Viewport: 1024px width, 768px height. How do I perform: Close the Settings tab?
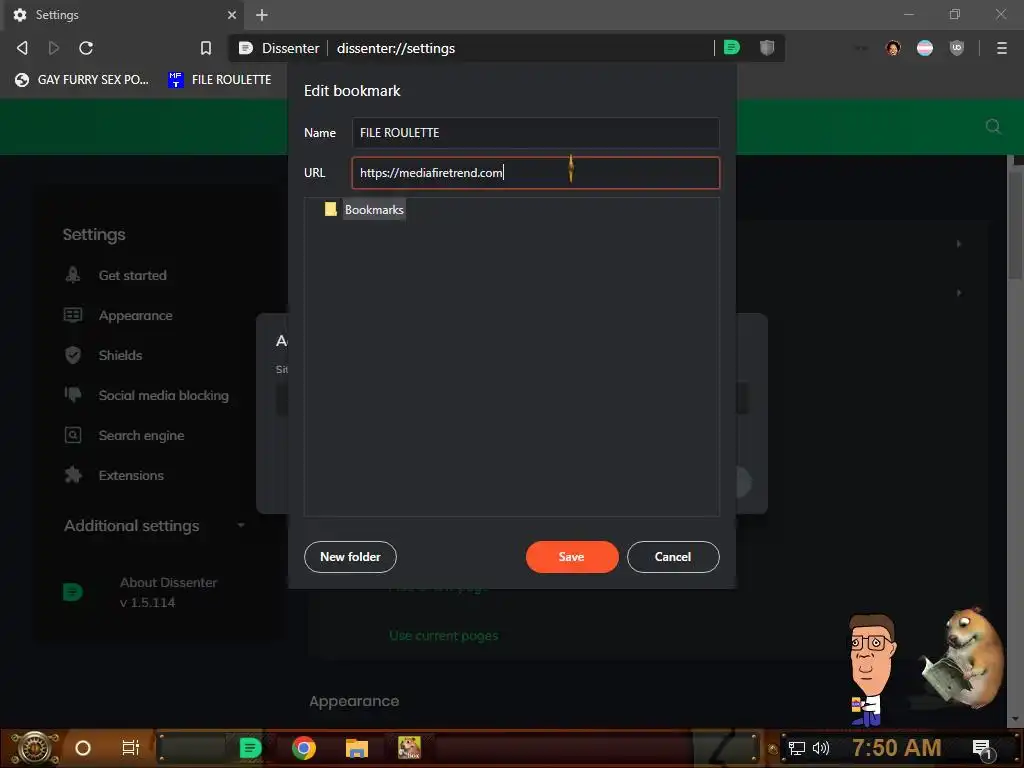tap(232, 15)
